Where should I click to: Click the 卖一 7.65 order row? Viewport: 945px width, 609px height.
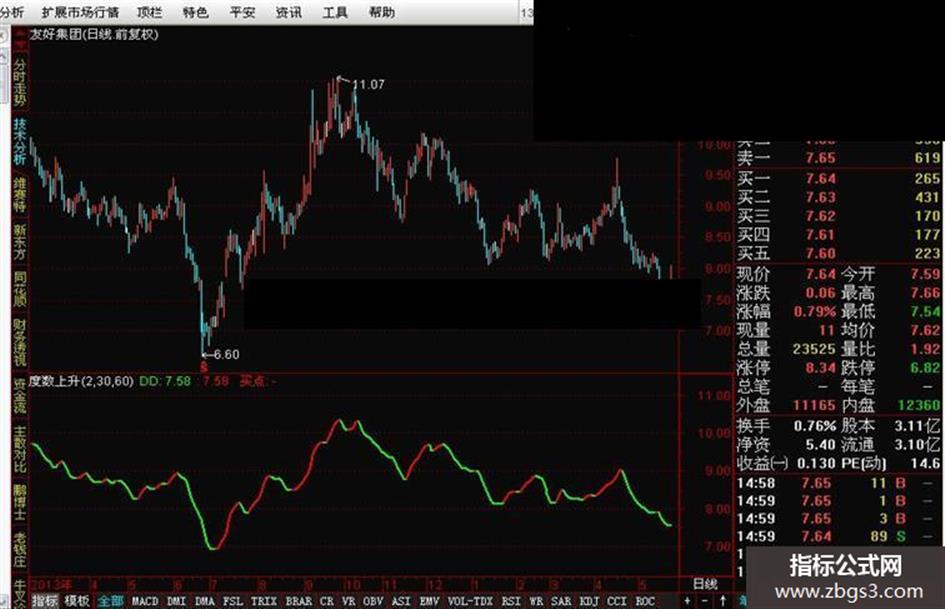click(838, 158)
